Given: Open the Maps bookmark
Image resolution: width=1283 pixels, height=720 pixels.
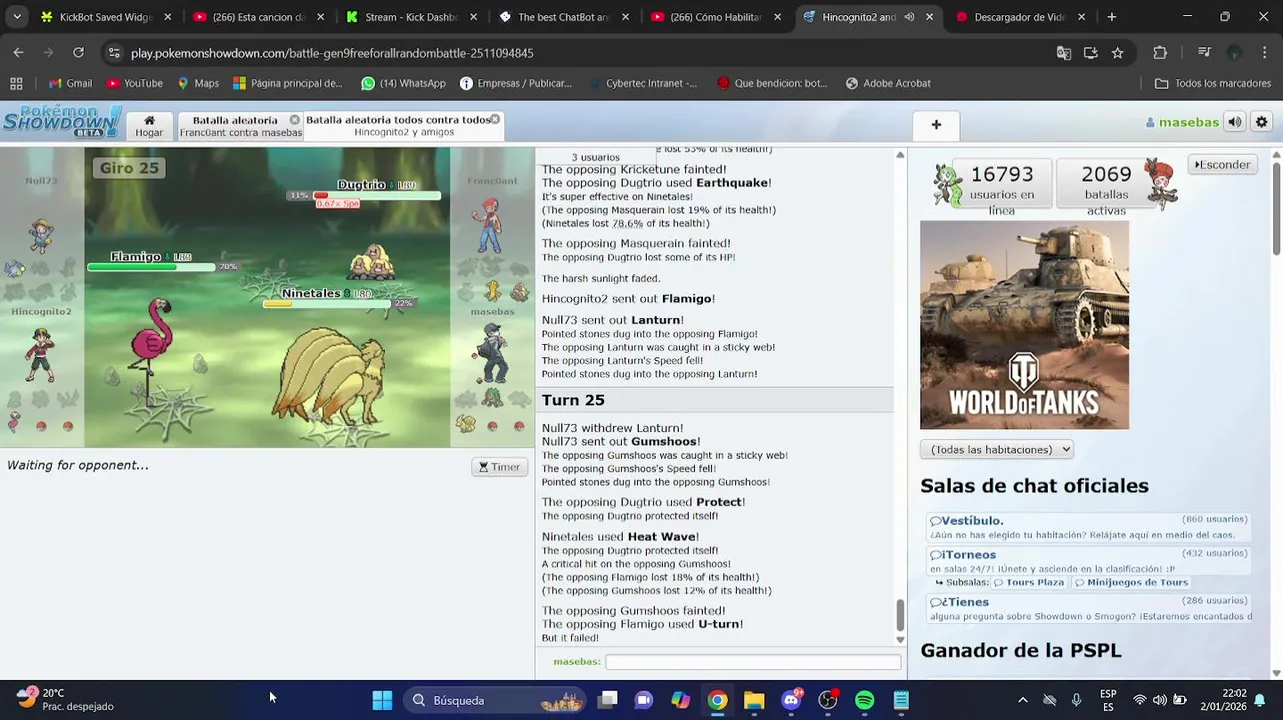Looking at the screenshot, I should pyautogui.click(x=198, y=83).
